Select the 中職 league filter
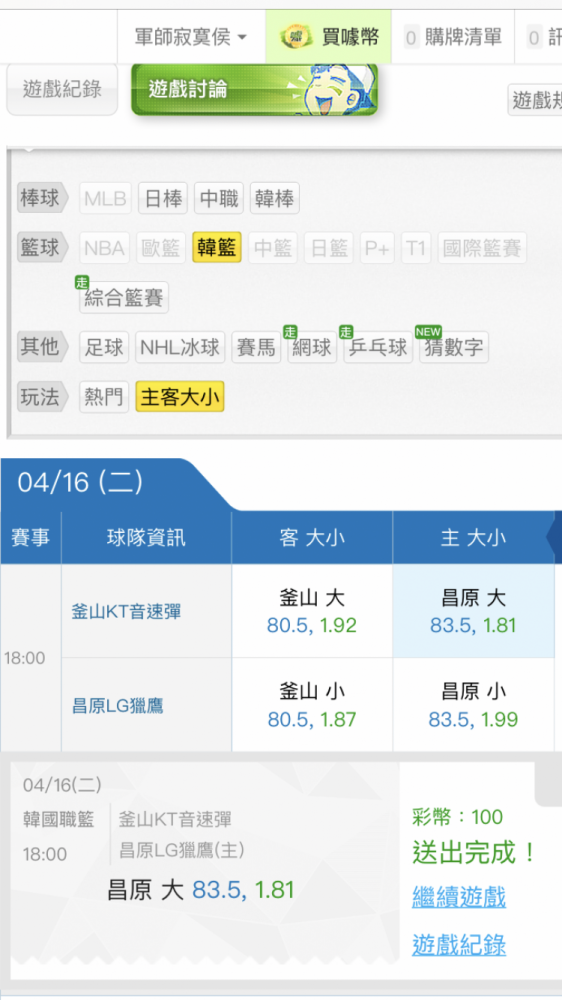Viewport: 562px width, 1000px height. 219,198
